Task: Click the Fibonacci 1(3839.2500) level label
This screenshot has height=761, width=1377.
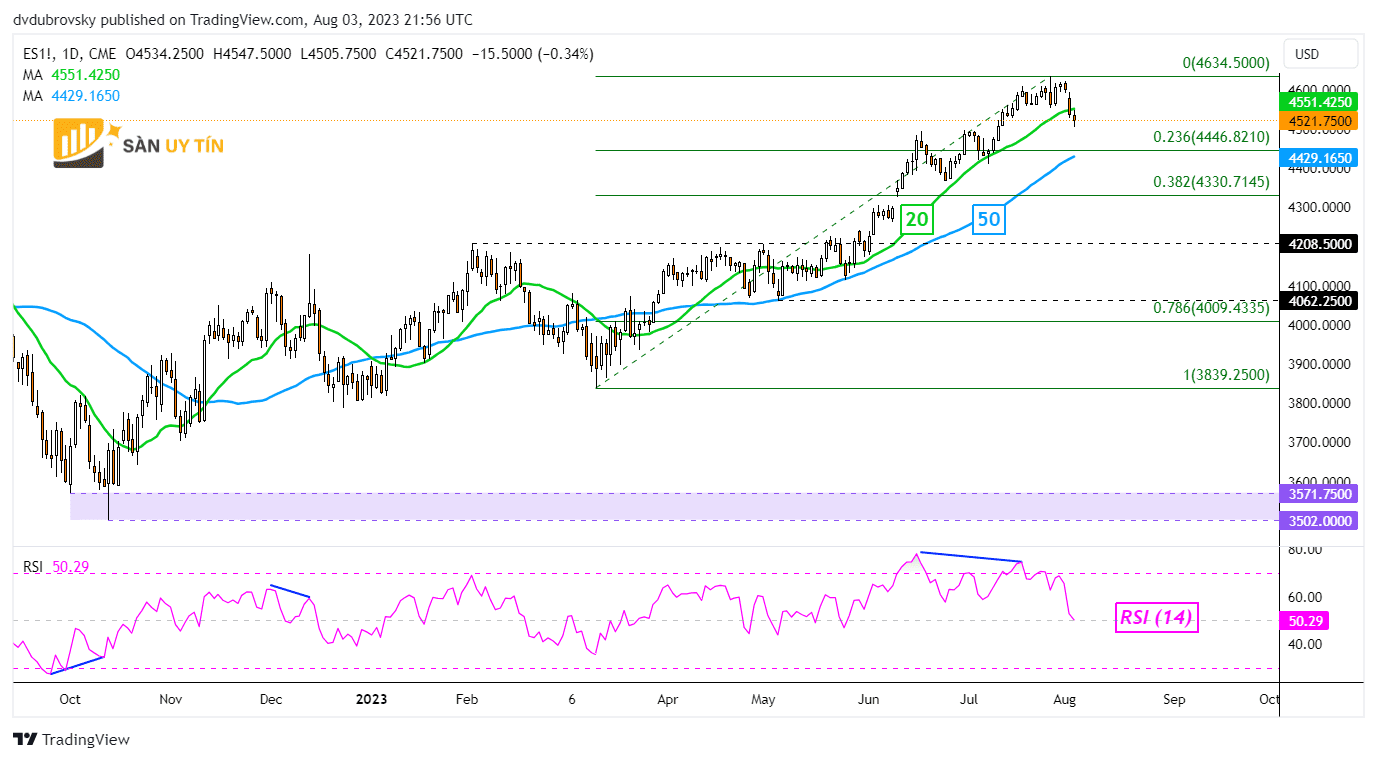Action: click(1226, 376)
